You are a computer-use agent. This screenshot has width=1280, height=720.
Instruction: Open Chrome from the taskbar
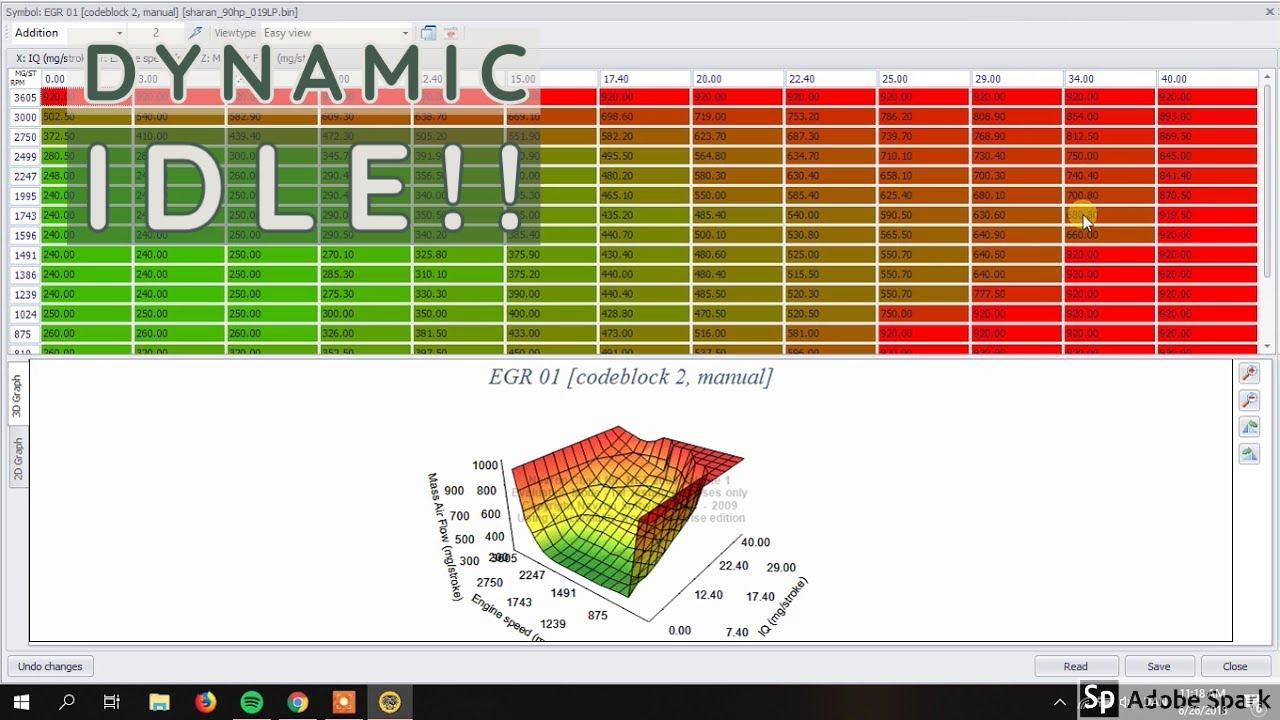tap(298, 702)
